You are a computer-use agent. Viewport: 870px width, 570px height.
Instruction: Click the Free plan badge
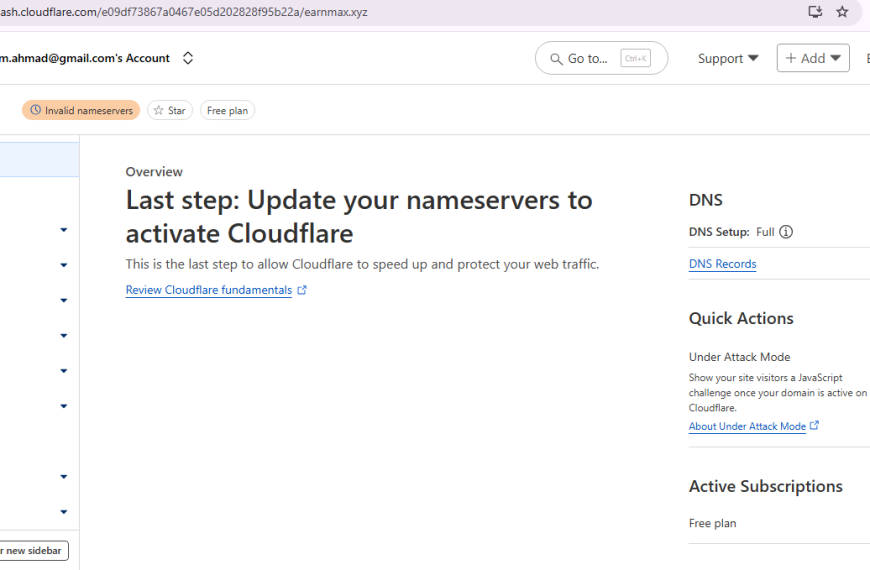tap(227, 110)
